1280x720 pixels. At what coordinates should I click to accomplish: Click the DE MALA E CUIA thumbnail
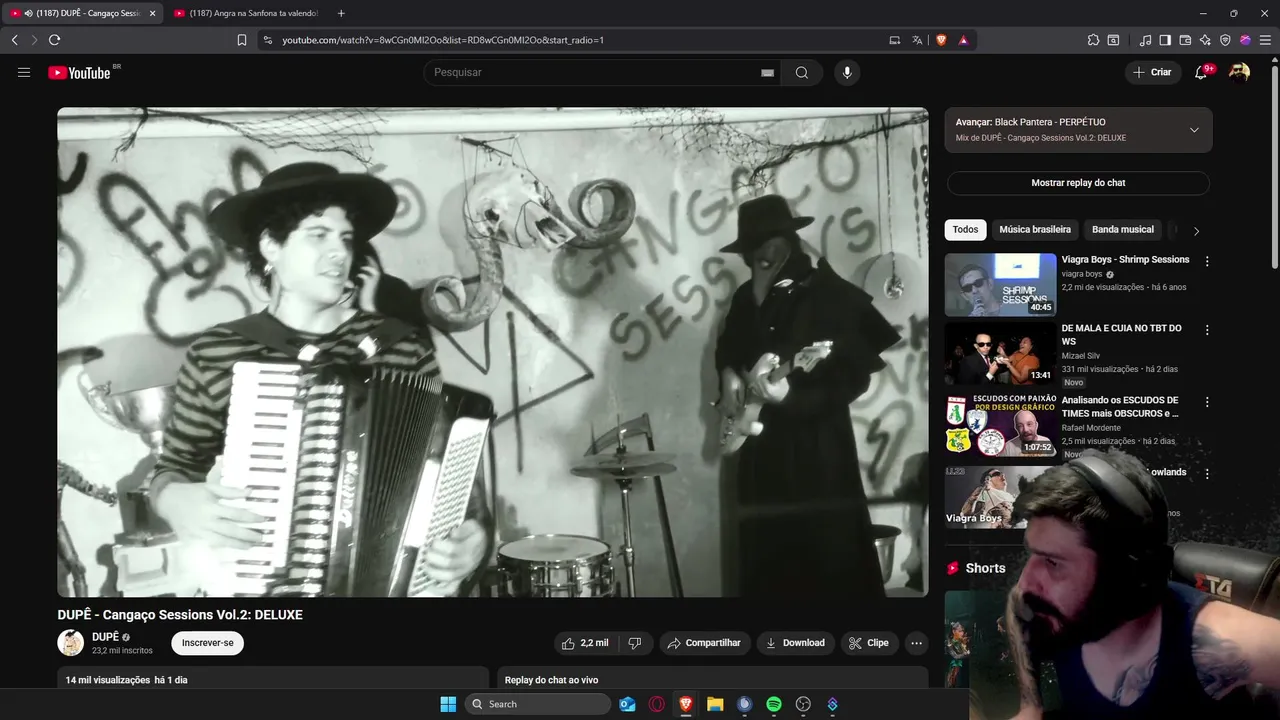tap(1000, 353)
